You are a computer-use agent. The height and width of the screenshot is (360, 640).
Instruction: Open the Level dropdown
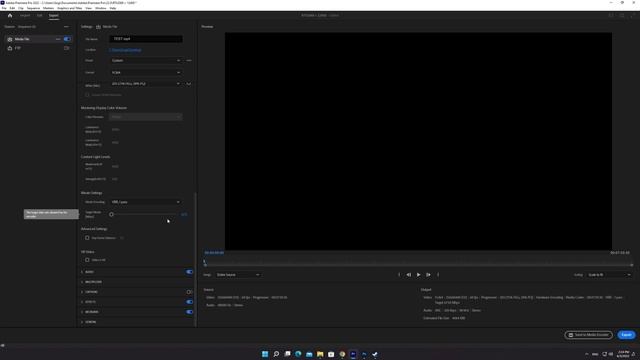pos(146,84)
